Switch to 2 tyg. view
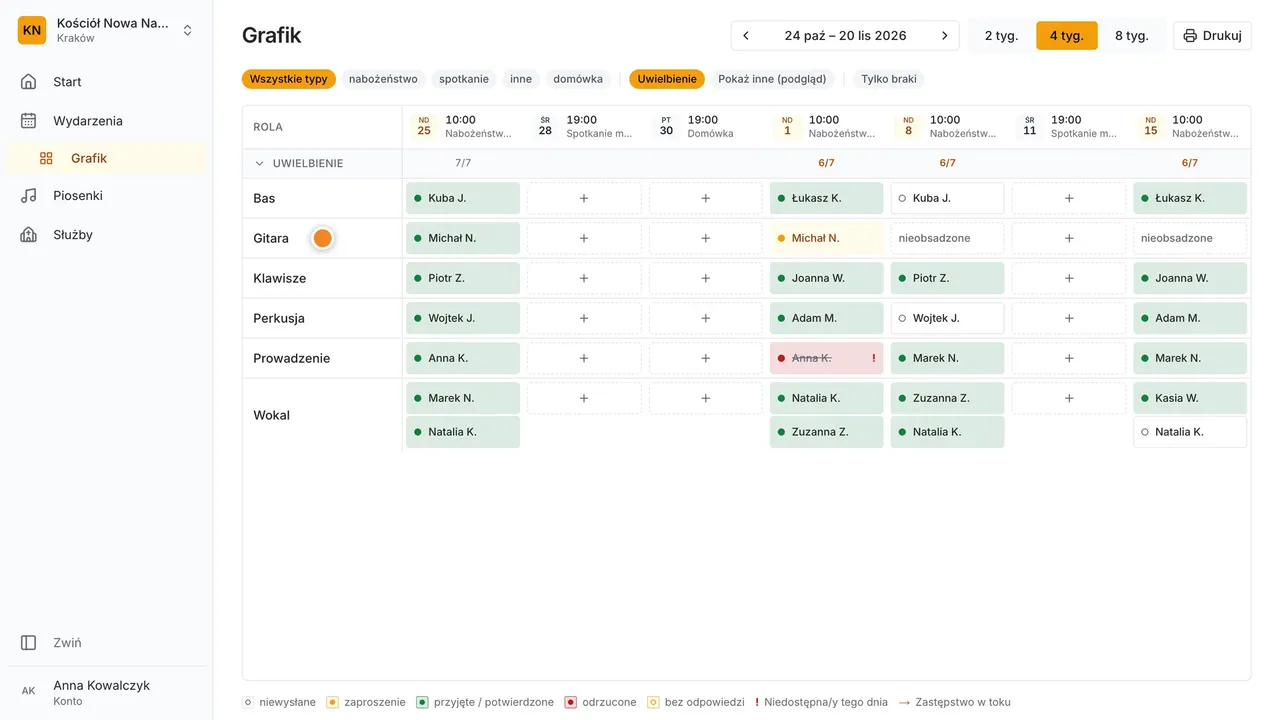1280x720 pixels. pos(1001,36)
